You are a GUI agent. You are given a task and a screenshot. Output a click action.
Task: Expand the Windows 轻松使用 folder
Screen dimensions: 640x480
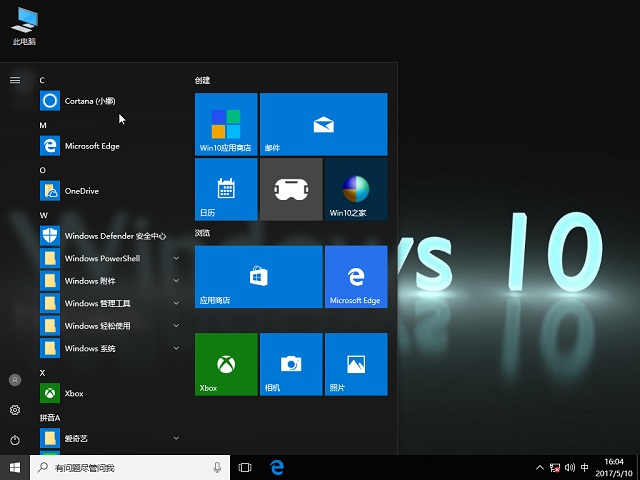(110, 325)
